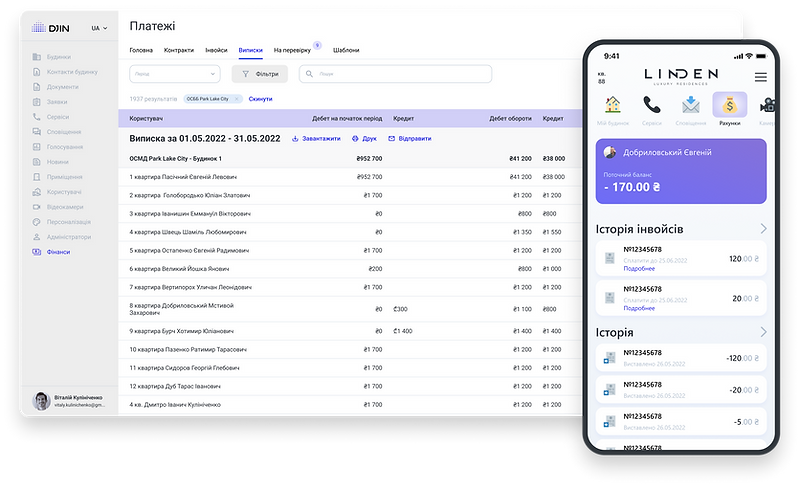
Task: Click Користувач column header
Action: (x=146, y=118)
